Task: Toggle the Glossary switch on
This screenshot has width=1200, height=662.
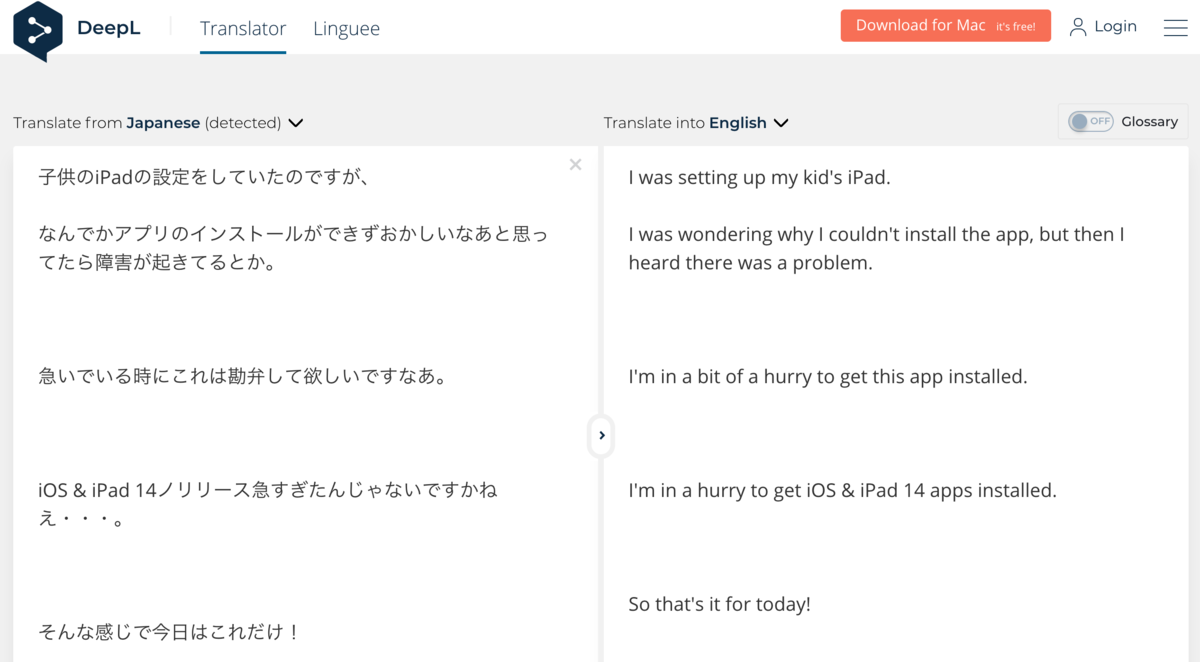Action: 1091,122
